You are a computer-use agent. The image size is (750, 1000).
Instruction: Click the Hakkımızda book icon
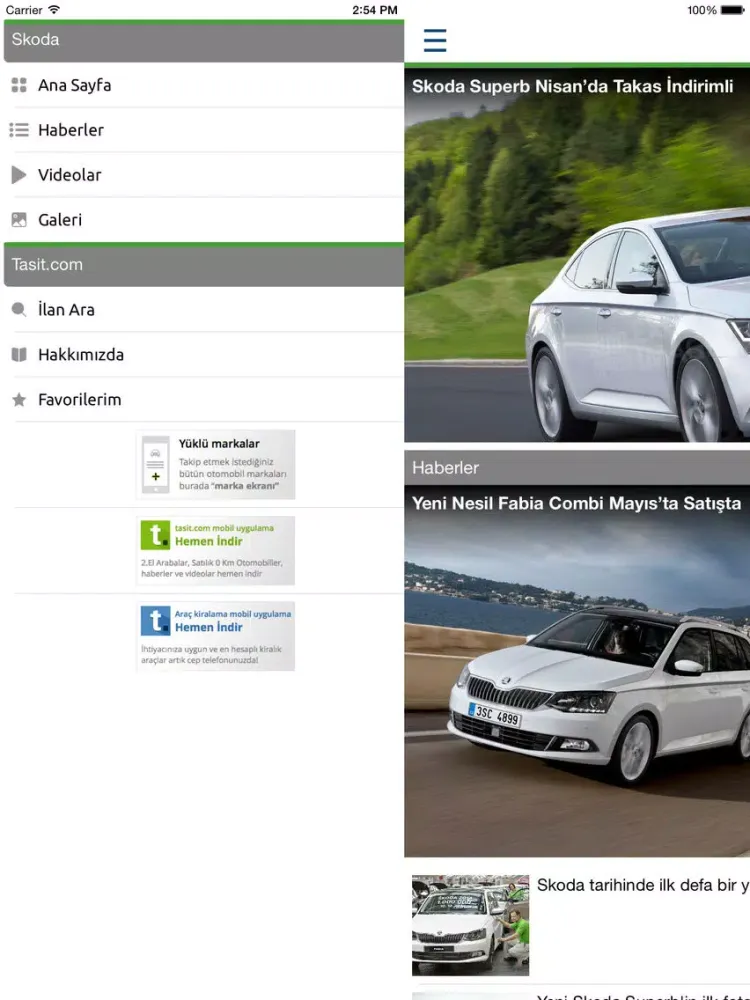coord(19,355)
